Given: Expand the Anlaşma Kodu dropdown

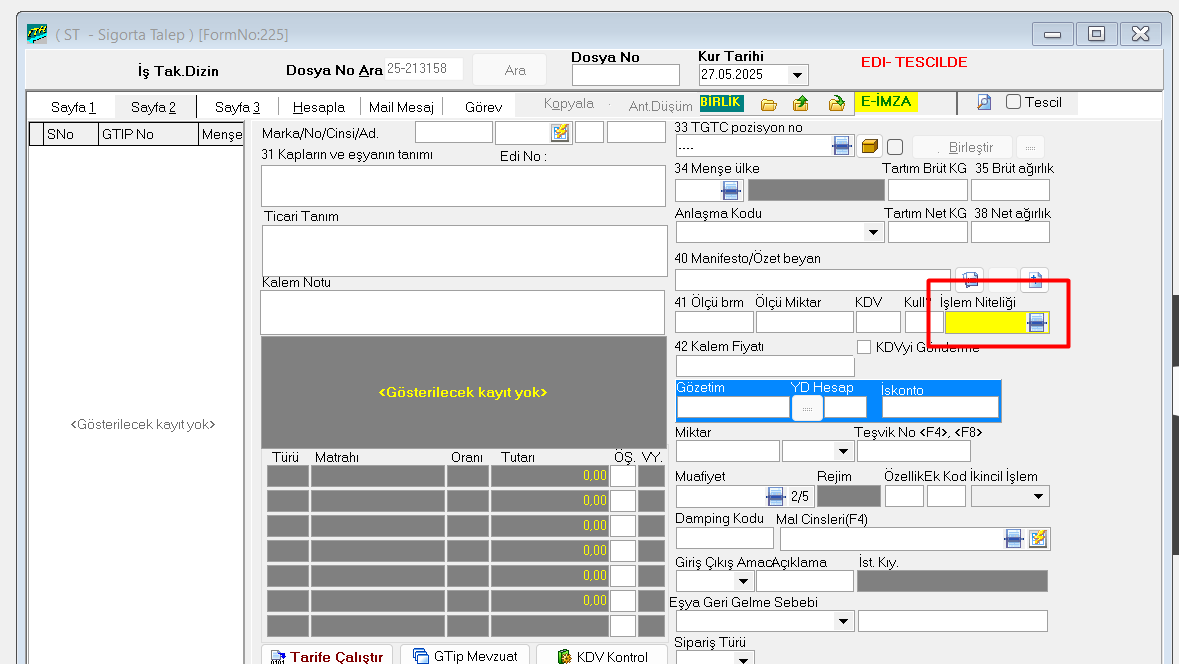Looking at the screenshot, I should pos(873,232).
